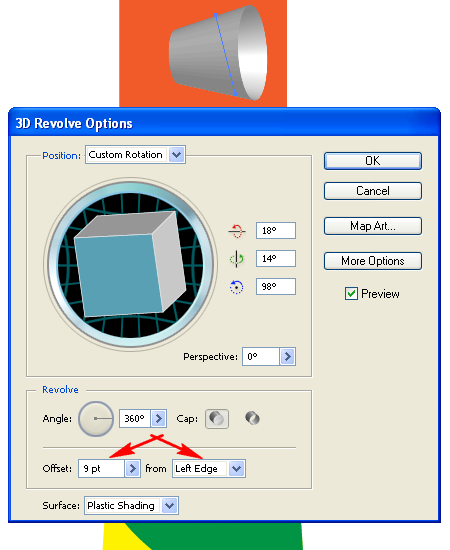The image size is (450, 550).
Task: Click the 3D Revolve Options title bar
Action: 224,123
